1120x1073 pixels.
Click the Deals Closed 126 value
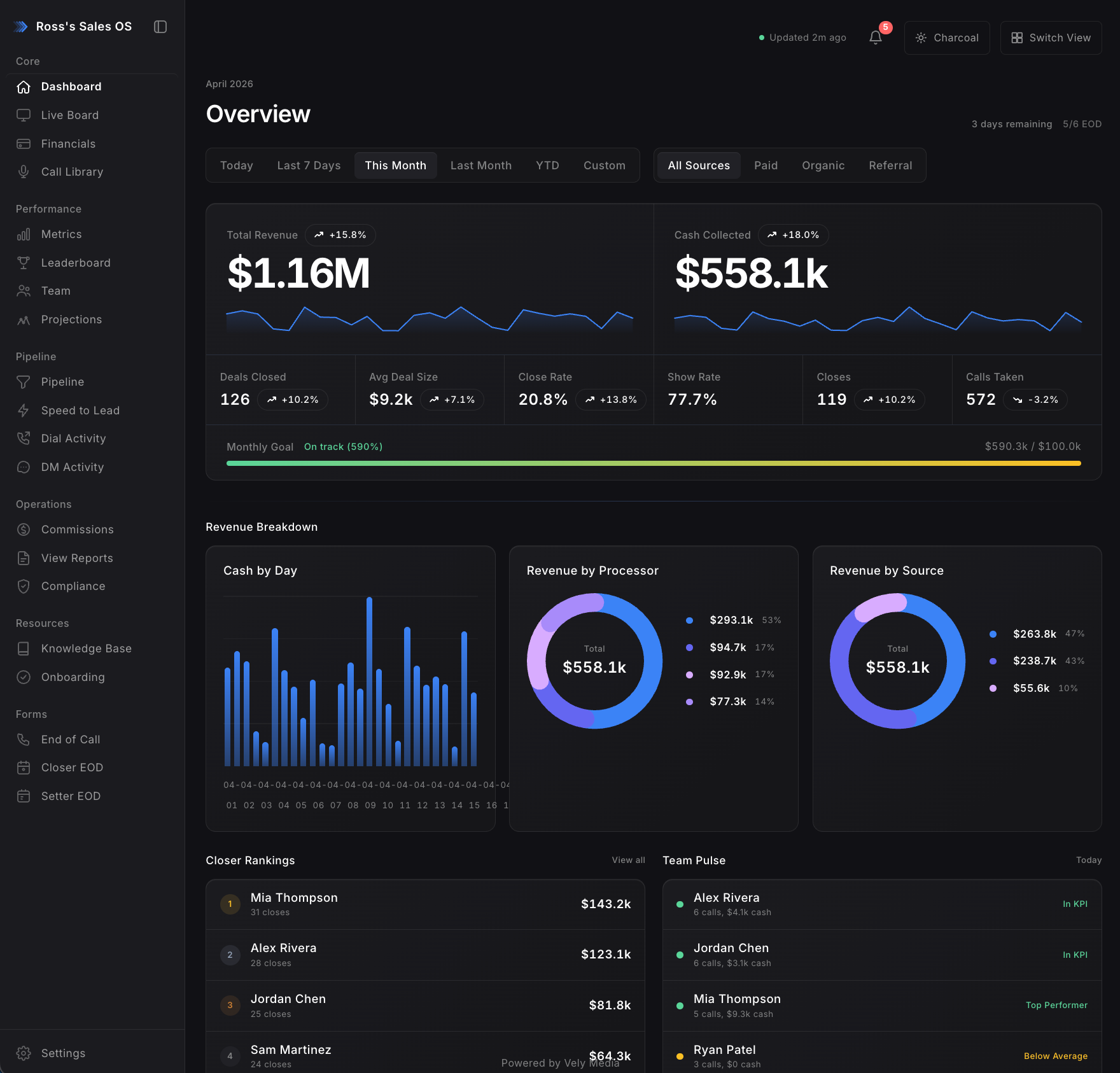pos(235,400)
